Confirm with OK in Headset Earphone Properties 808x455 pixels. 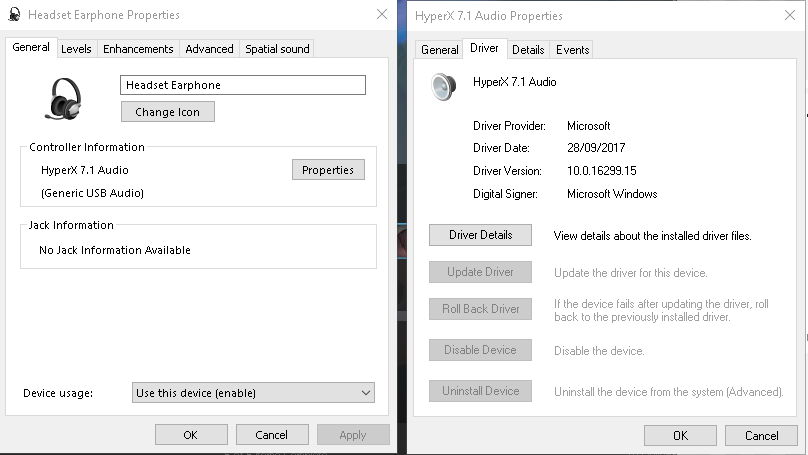191,435
